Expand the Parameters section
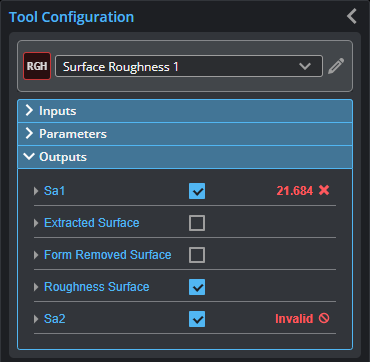Viewport: 370px width, 362px height. click(185, 134)
